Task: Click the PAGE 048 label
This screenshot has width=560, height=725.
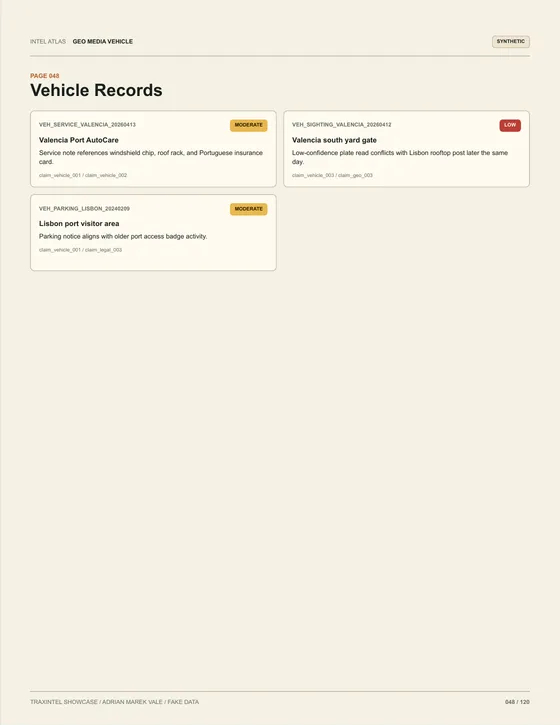Action: point(45,76)
